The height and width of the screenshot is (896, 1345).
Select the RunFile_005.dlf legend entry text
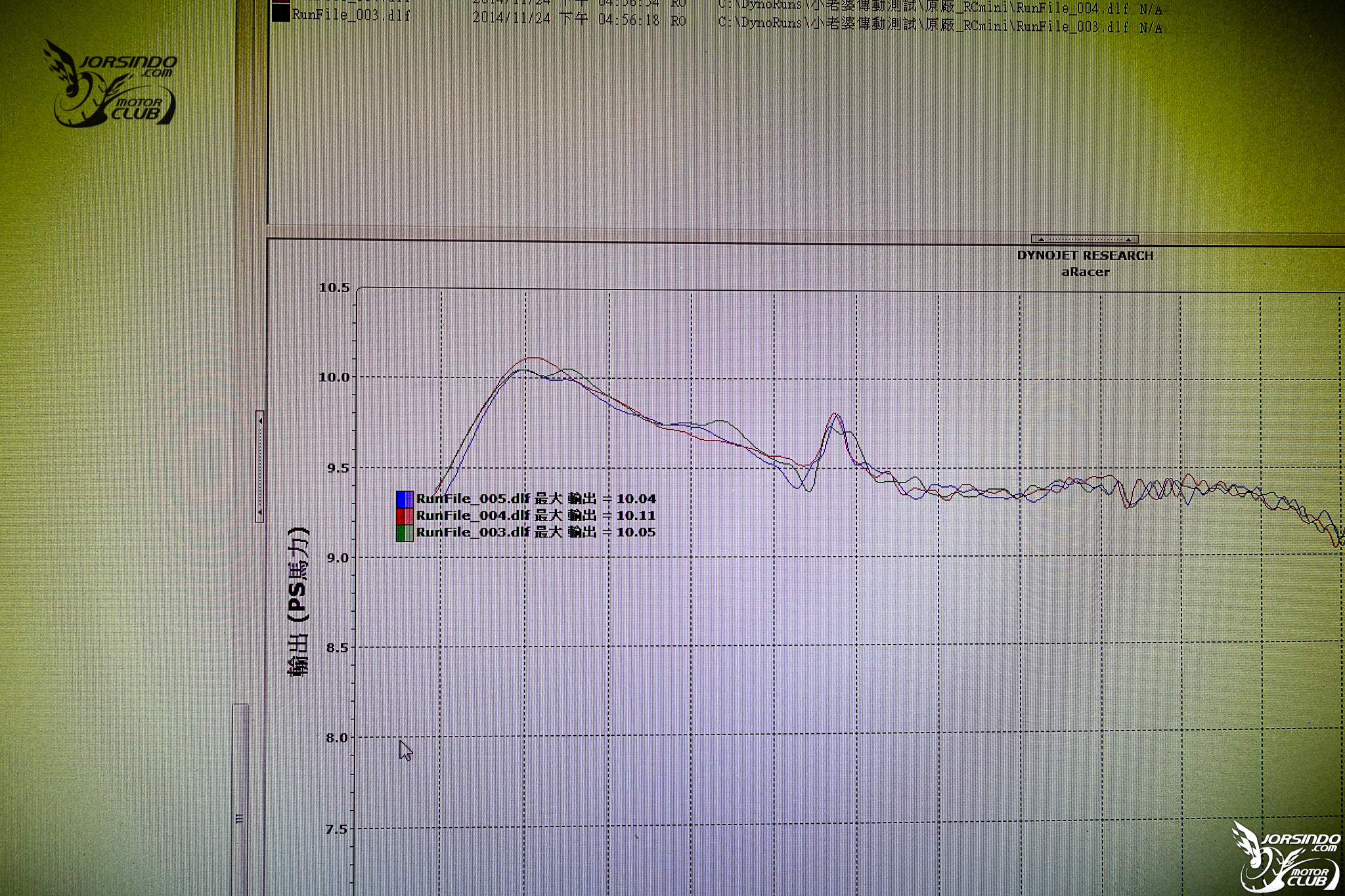536,498
